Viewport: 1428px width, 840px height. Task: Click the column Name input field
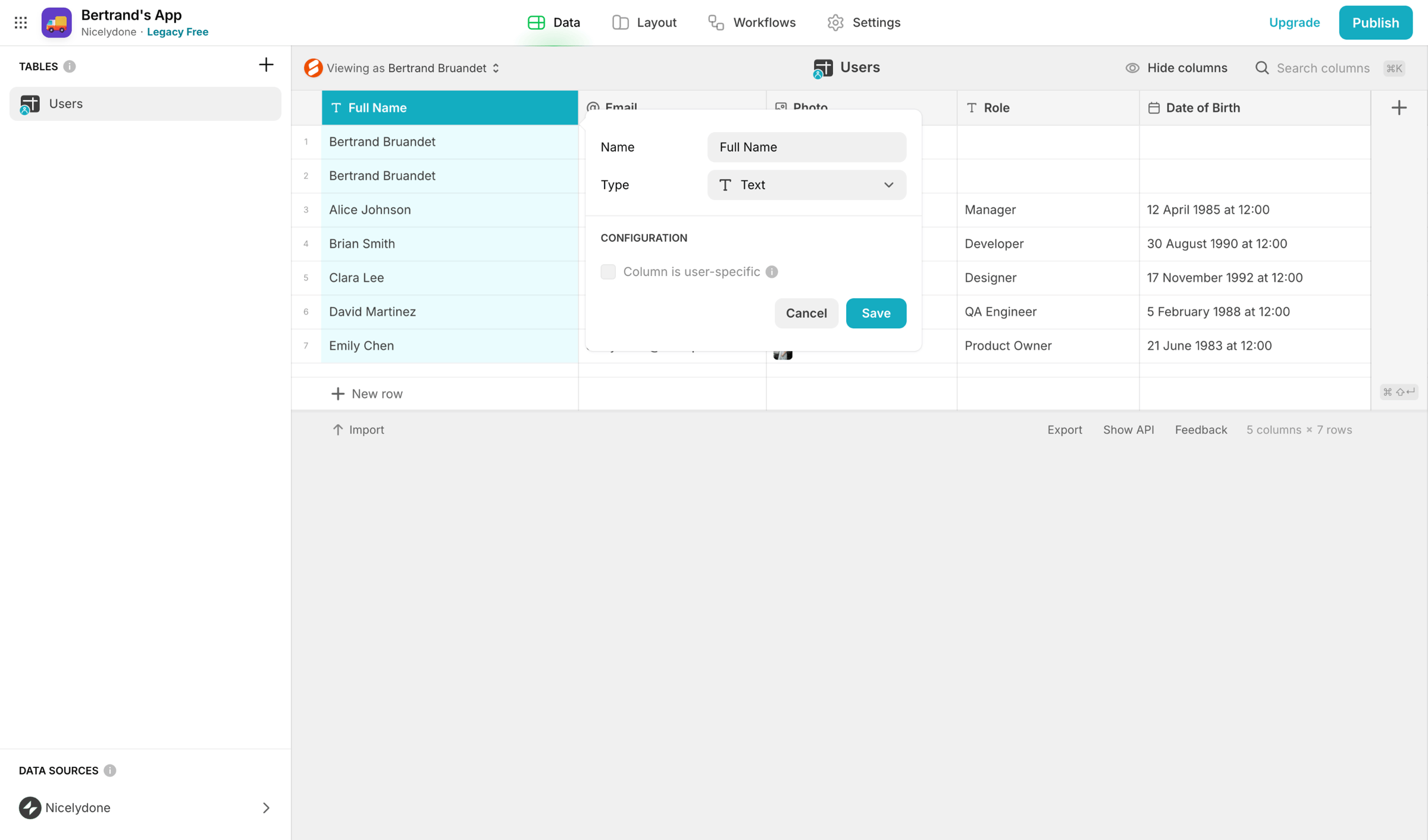pos(806,147)
